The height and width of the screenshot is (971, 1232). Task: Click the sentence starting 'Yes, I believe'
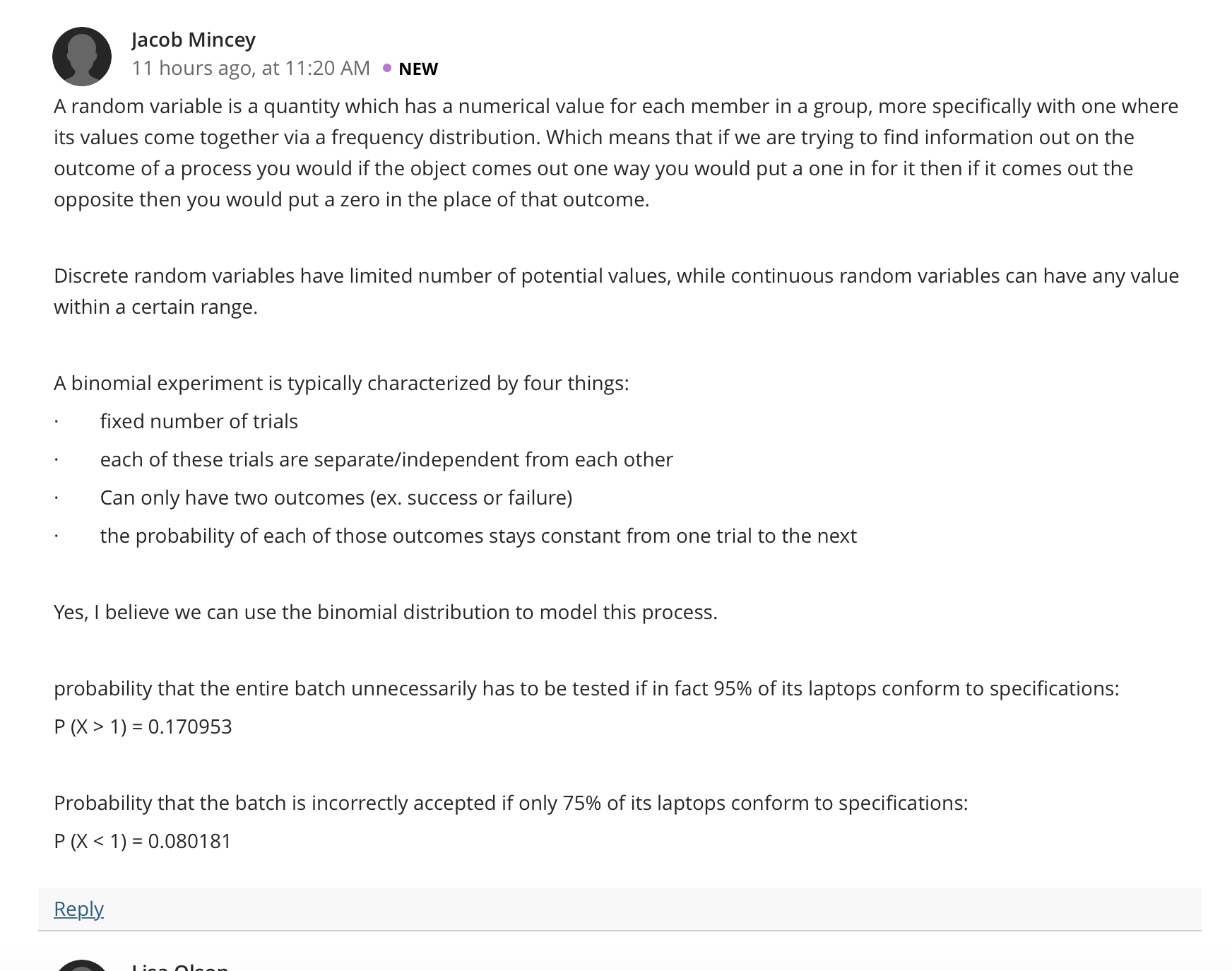pyautogui.click(x=386, y=612)
